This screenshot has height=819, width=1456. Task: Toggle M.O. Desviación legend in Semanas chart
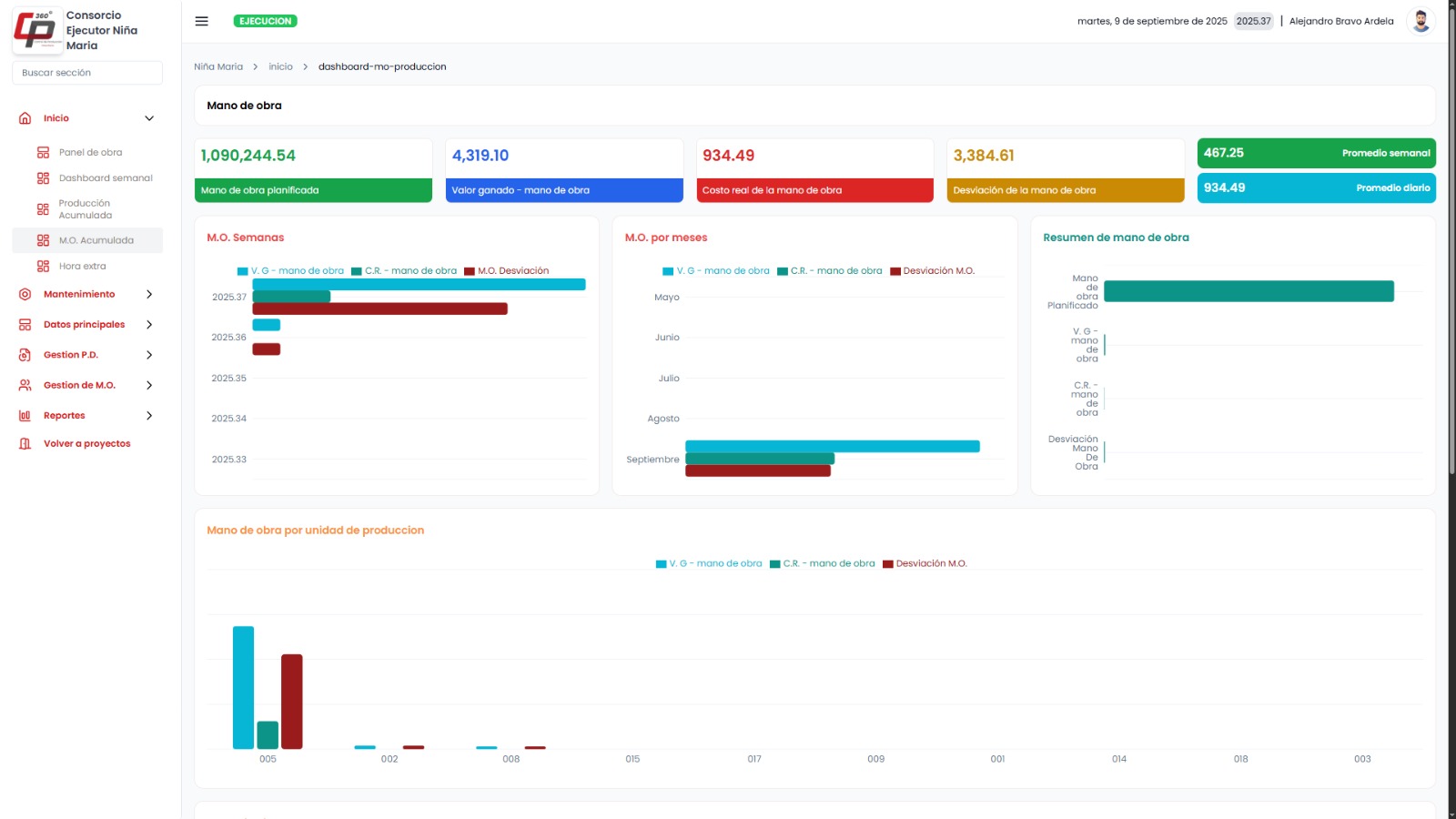(507, 271)
